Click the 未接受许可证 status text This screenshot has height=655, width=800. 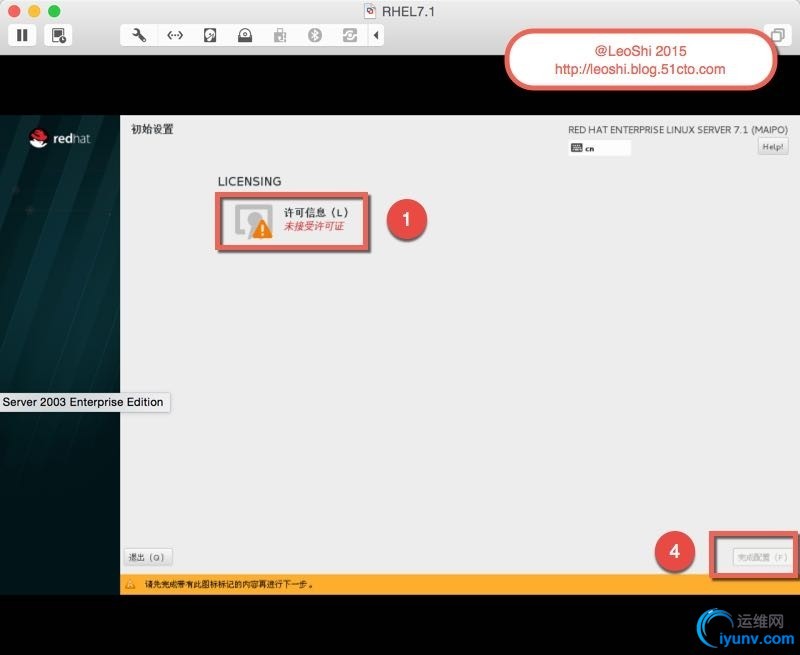[314, 226]
